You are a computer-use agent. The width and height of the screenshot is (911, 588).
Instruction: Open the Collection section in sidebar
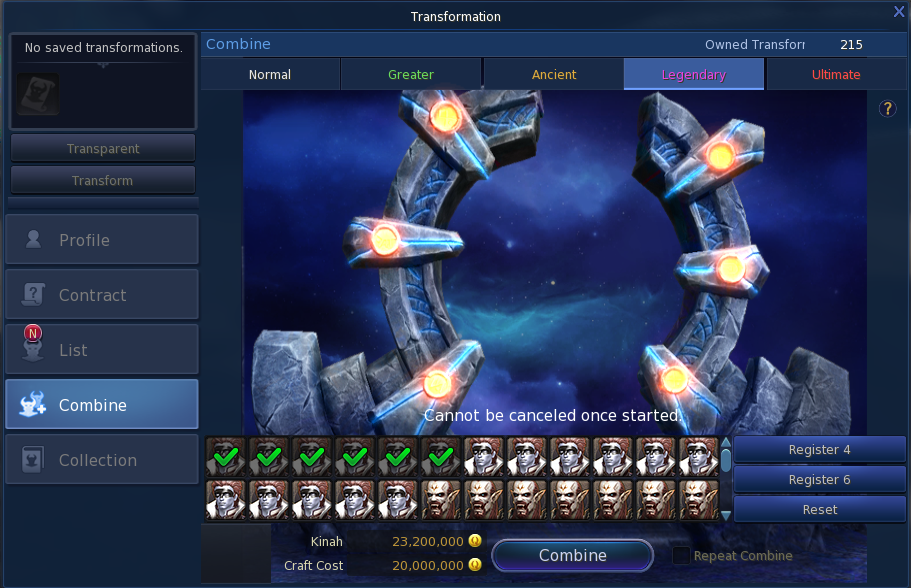click(x=101, y=460)
